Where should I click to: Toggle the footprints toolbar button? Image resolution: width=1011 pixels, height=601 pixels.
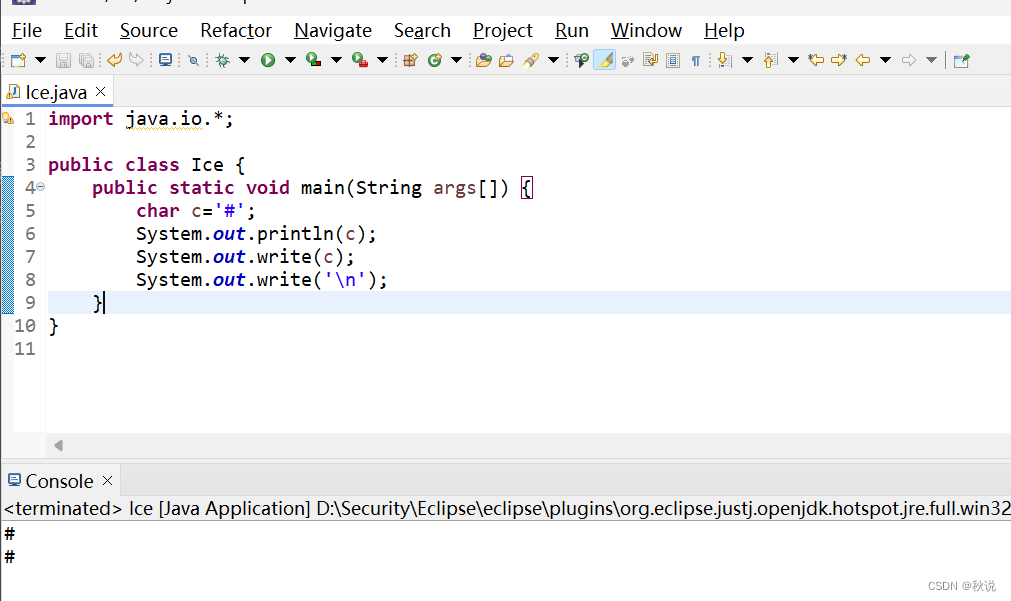pyautogui.click(x=627, y=60)
